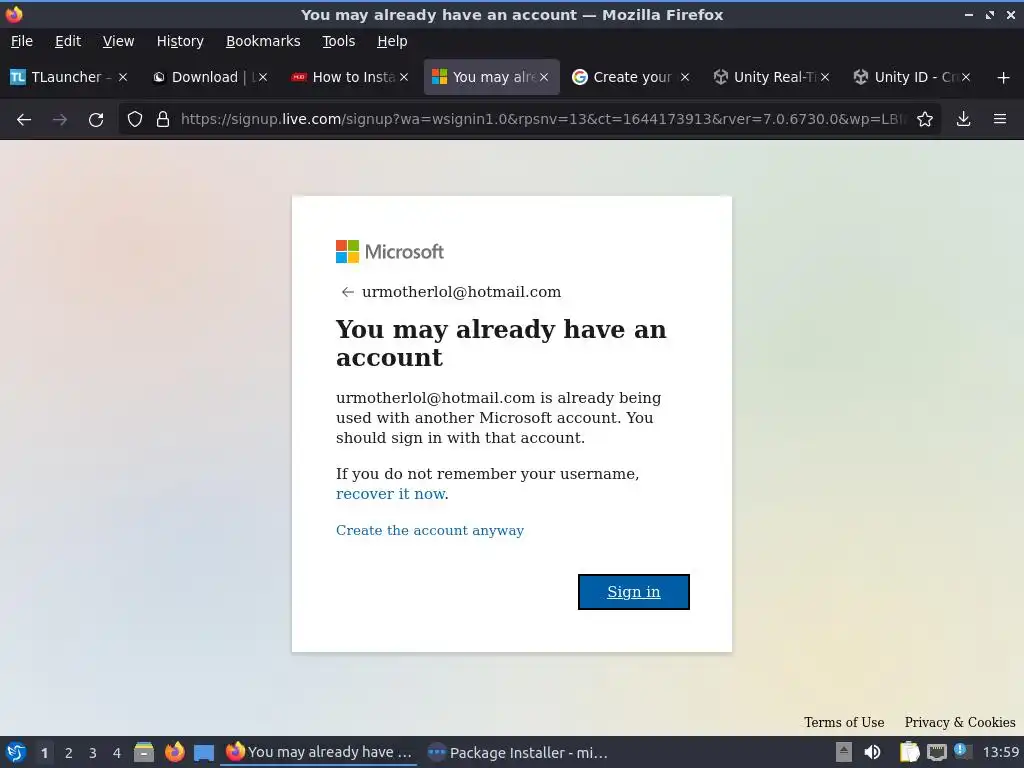This screenshot has height=768, width=1024.
Task: Close the Create your Google tab
Action: pyautogui.click(x=685, y=77)
